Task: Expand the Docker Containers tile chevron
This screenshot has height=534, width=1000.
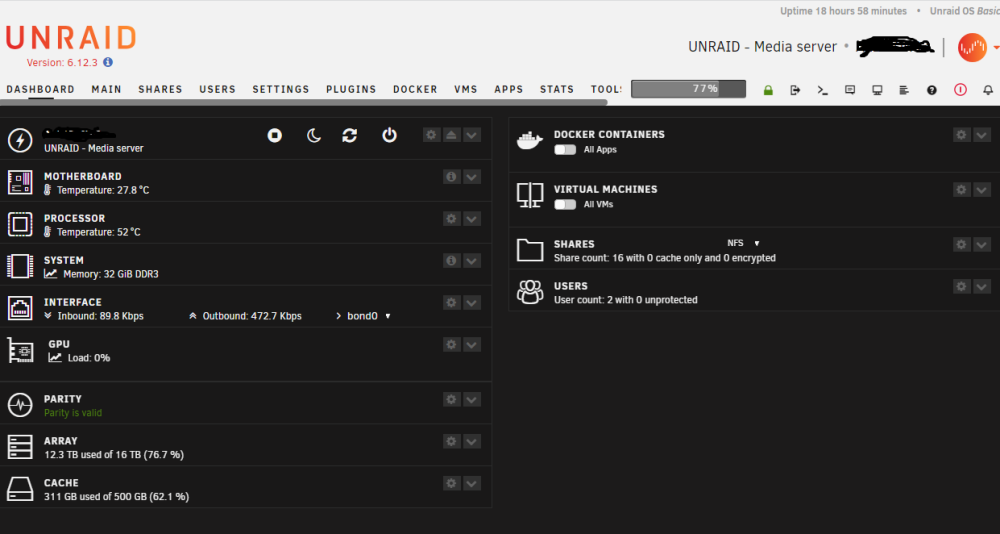Action: point(982,135)
